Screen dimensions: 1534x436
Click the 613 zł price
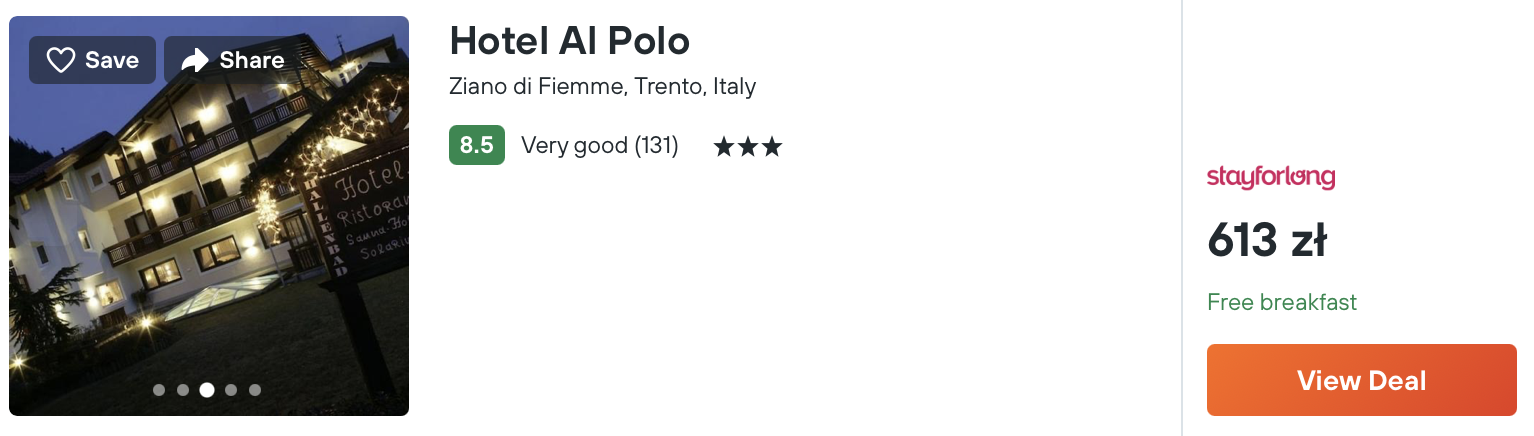pos(1267,240)
